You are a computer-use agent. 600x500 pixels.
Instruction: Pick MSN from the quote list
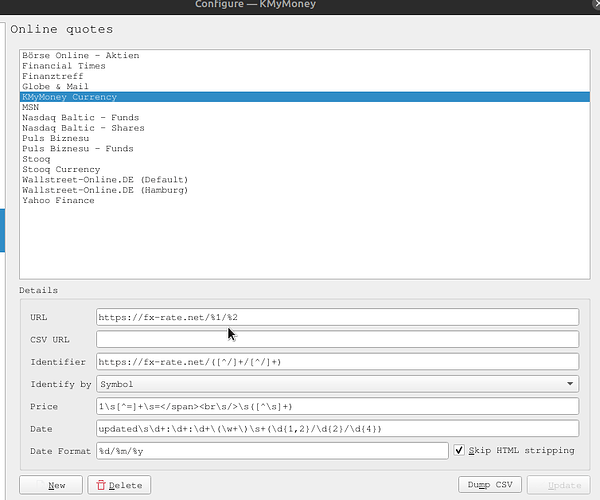tap(31, 107)
